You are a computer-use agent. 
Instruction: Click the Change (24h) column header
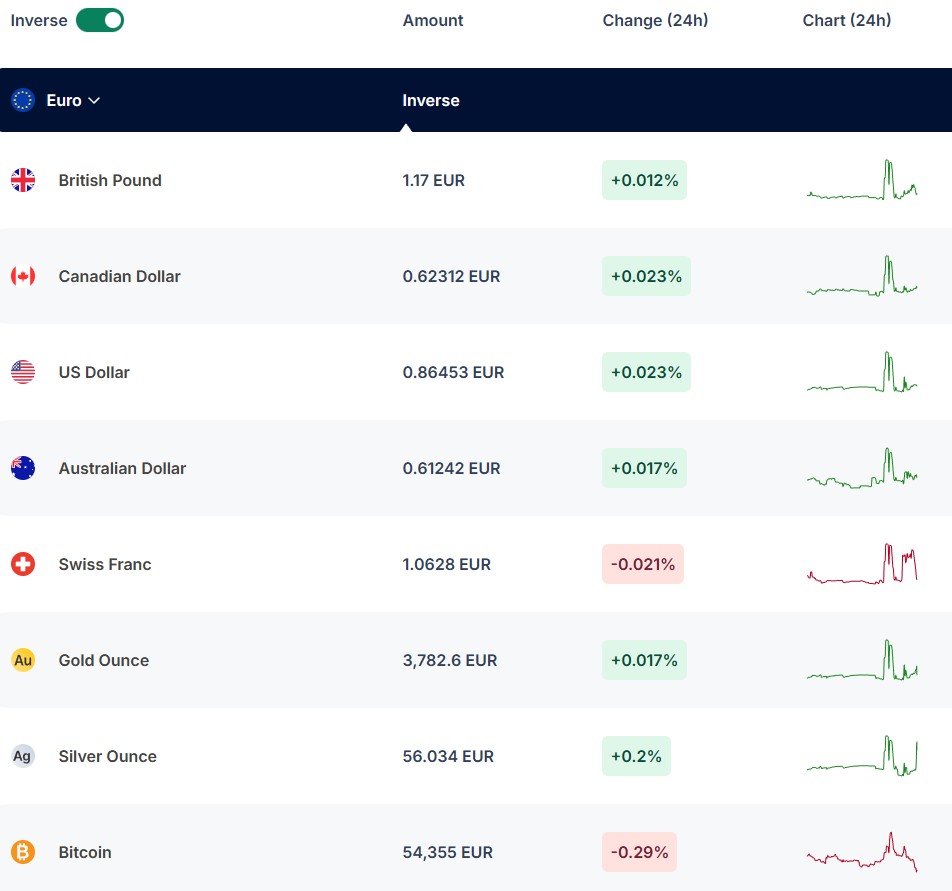(655, 20)
